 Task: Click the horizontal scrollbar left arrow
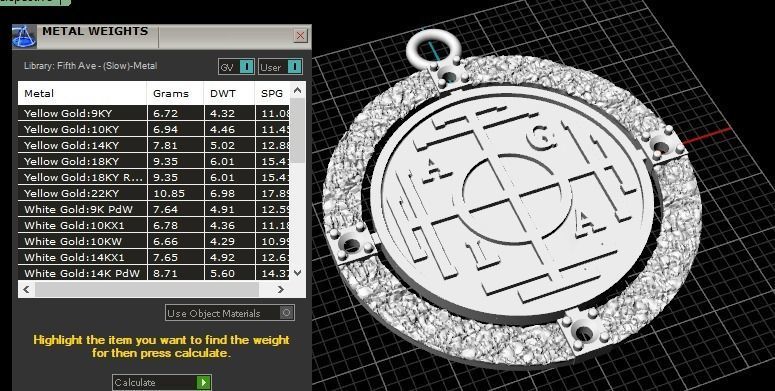[26, 289]
